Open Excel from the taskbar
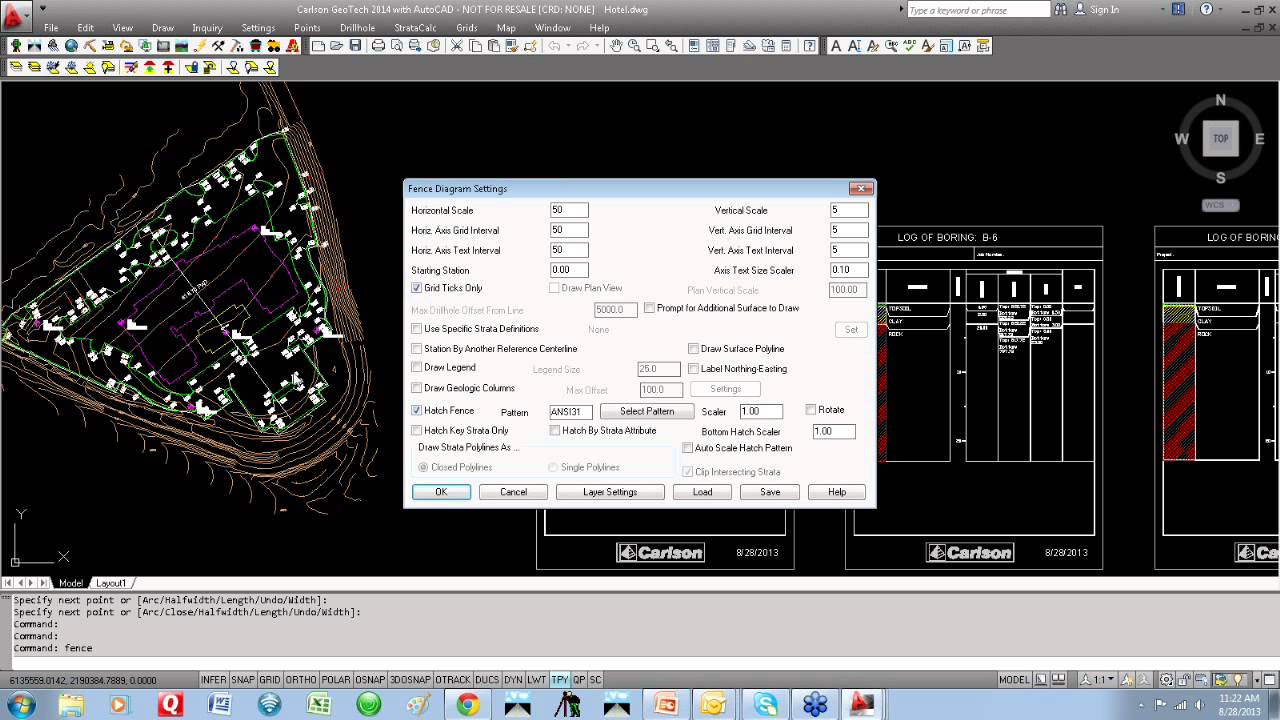Screen dimensions: 1280x720 click(318, 704)
